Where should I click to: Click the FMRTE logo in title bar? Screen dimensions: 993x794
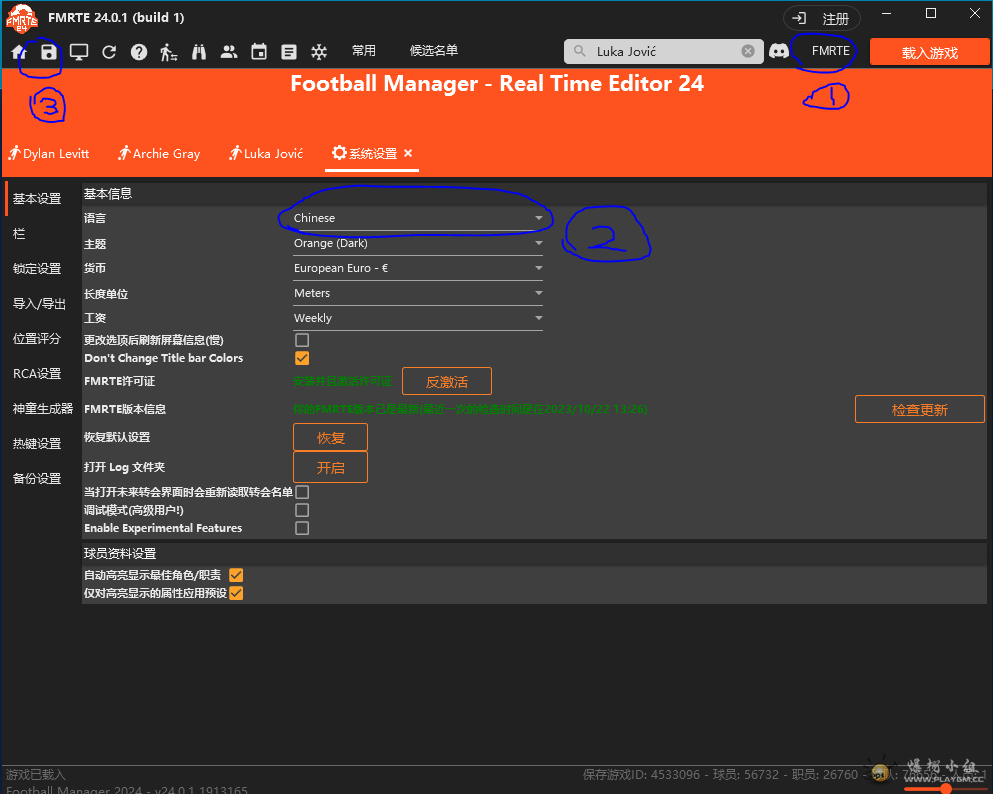[x=22, y=18]
